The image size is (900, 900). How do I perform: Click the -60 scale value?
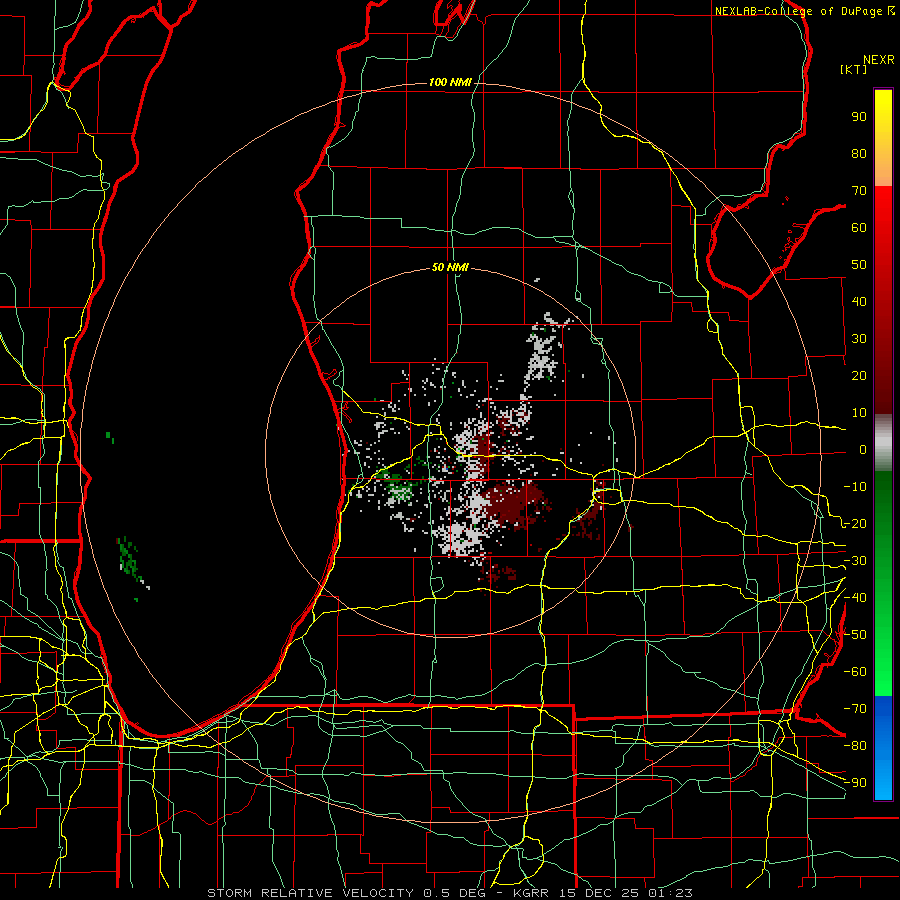[x=855, y=672]
